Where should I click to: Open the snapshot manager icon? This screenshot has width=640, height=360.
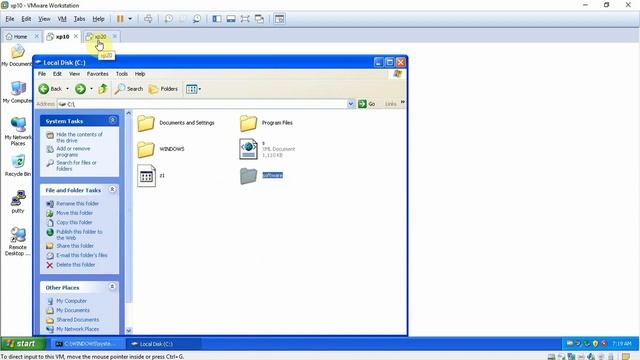coord(197,19)
